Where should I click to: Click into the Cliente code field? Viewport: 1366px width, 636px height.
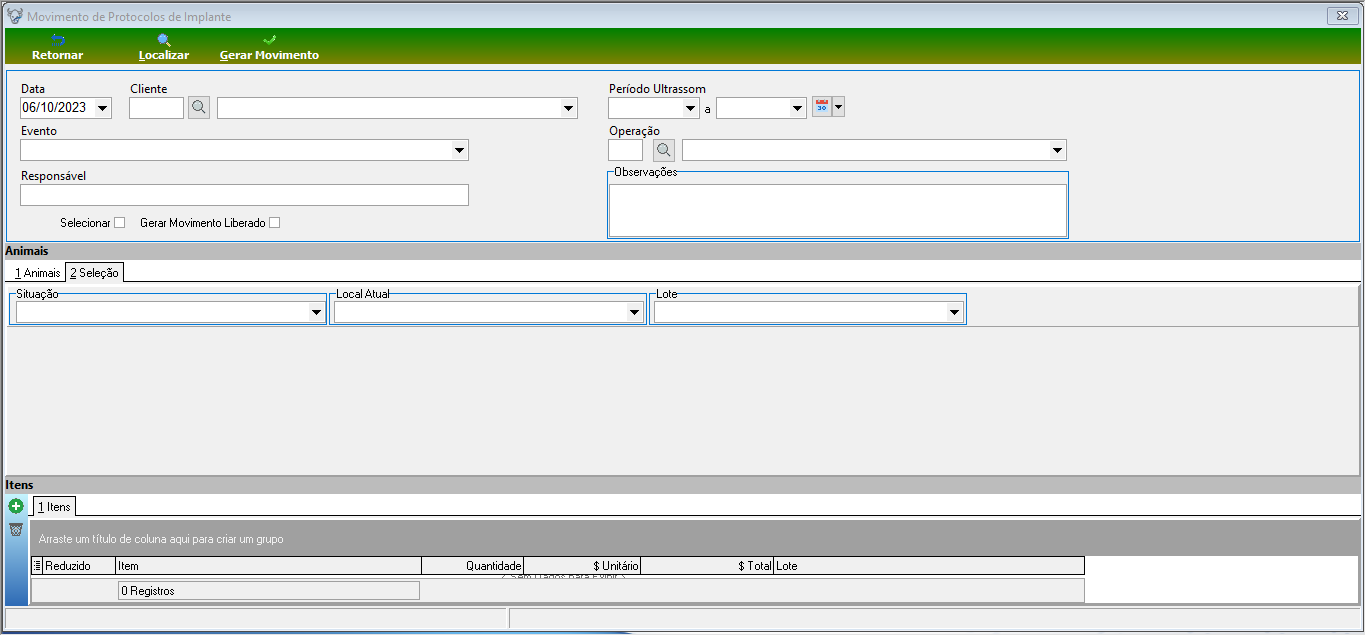pos(157,108)
